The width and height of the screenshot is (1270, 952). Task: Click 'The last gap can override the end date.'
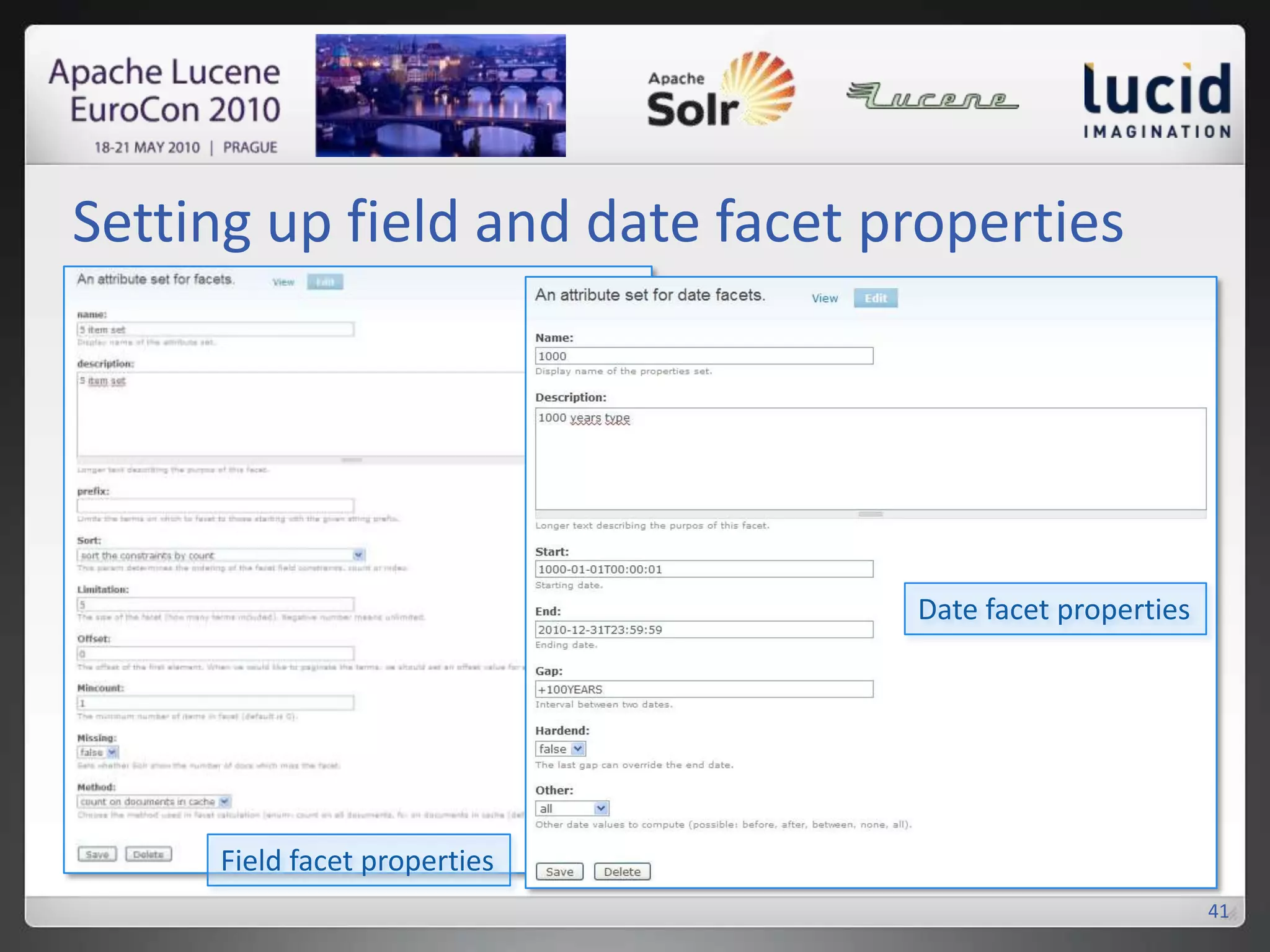tap(634, 765)
